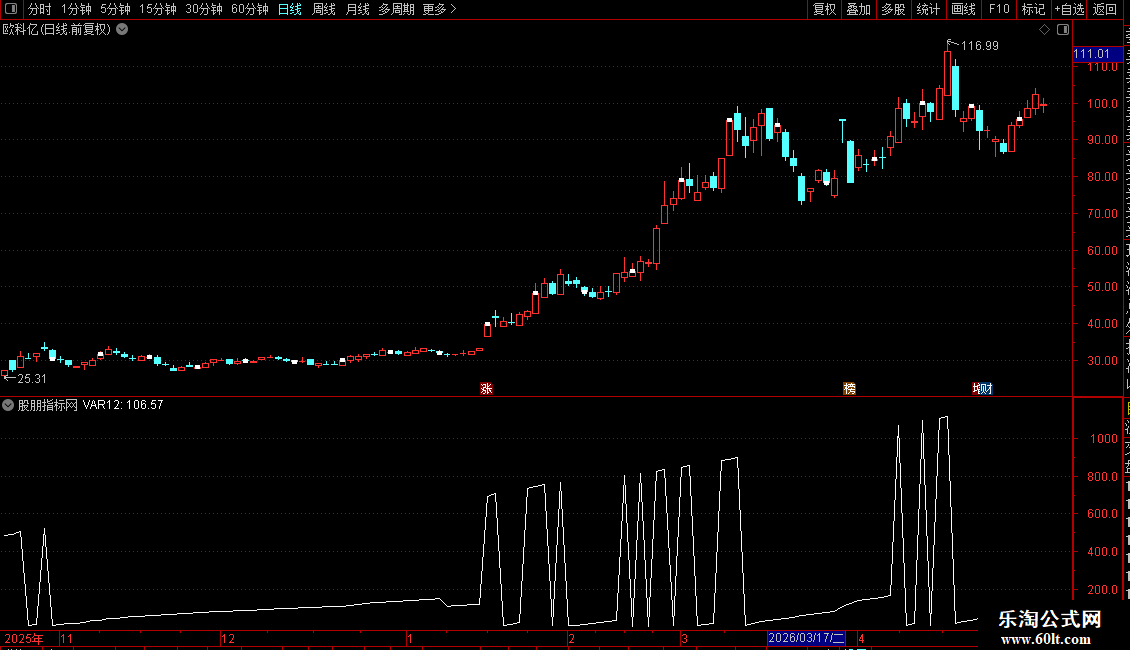
Task: Open dropdown beside 股朋指标网 indicator
Action: pyautogui.click(x=8, y=405)
